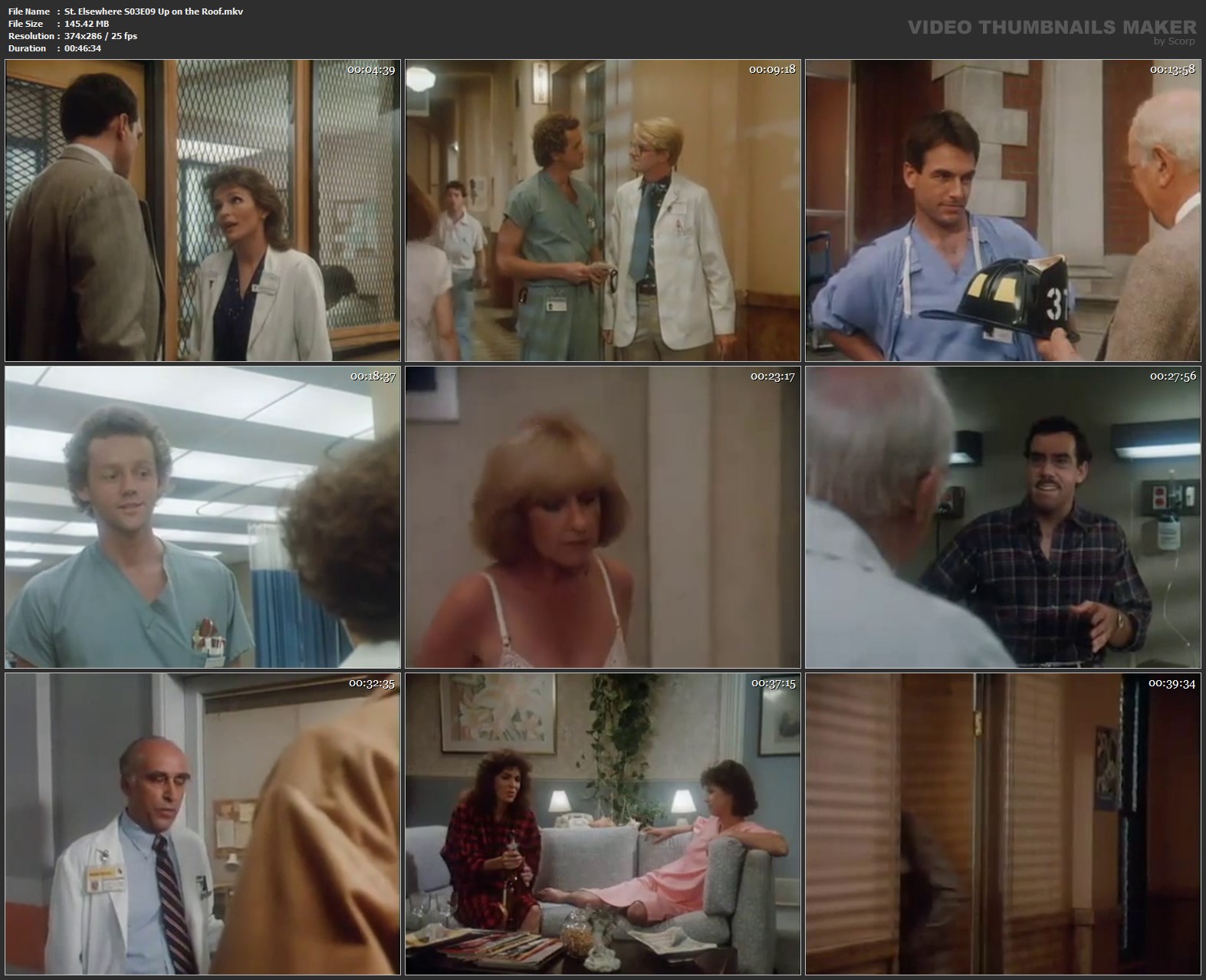Click the file size value '145.42 MB'
The image size is (1206, 980).
click(x=87, y=24)
